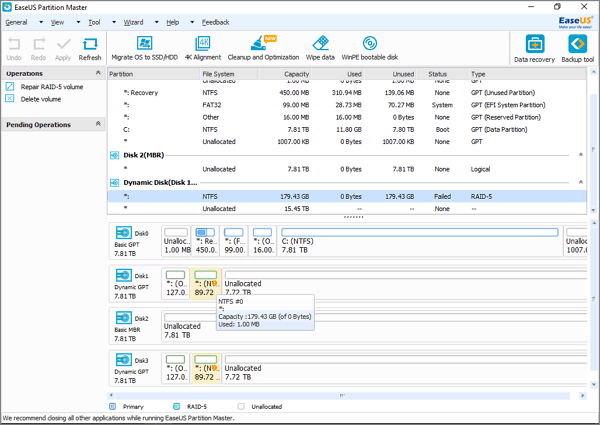Collapse the Operations panel
The width and height of the screenshot is (600, 425).
tap(98, 73)
